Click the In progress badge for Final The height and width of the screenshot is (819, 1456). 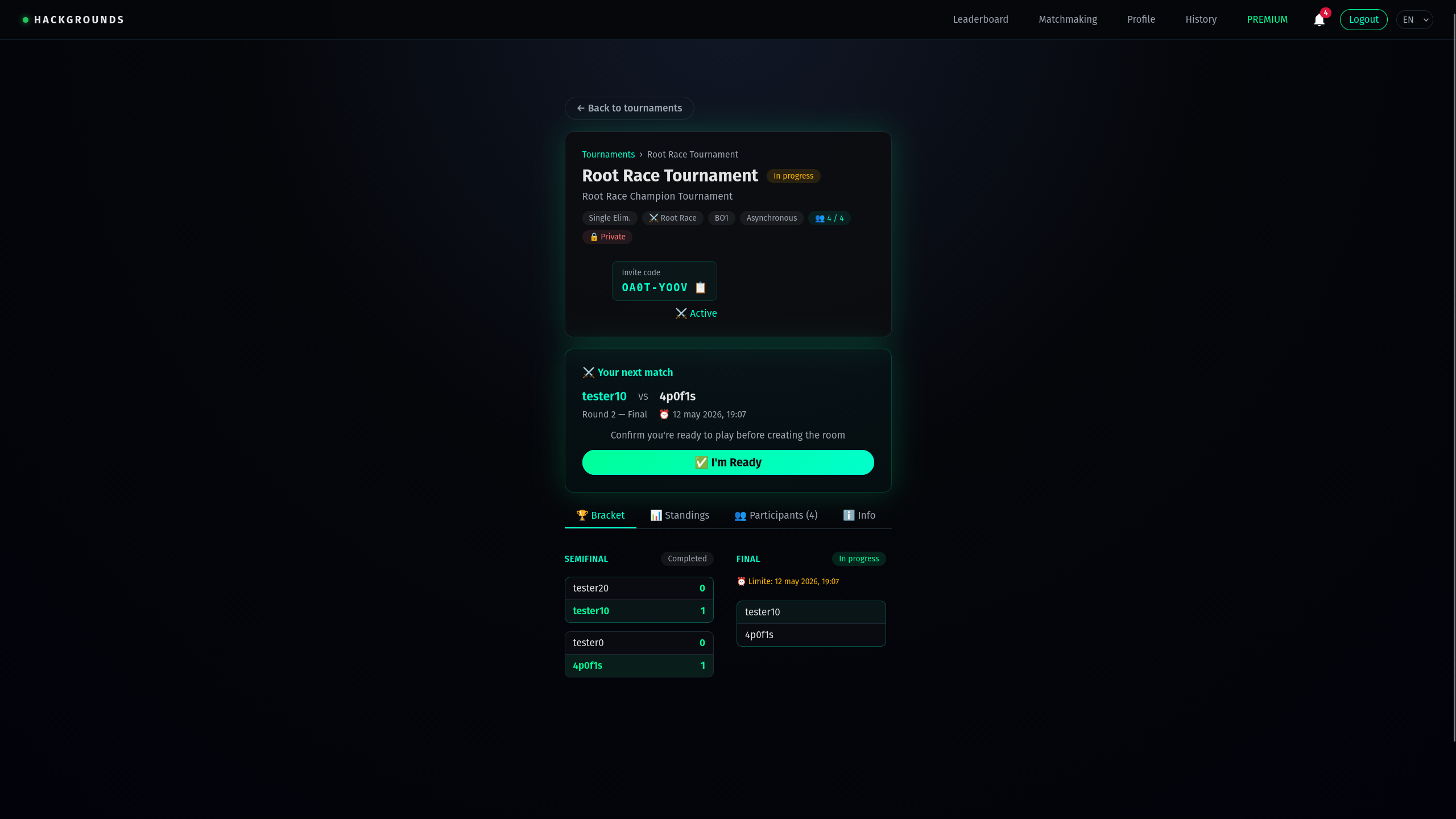coord(859,559)
